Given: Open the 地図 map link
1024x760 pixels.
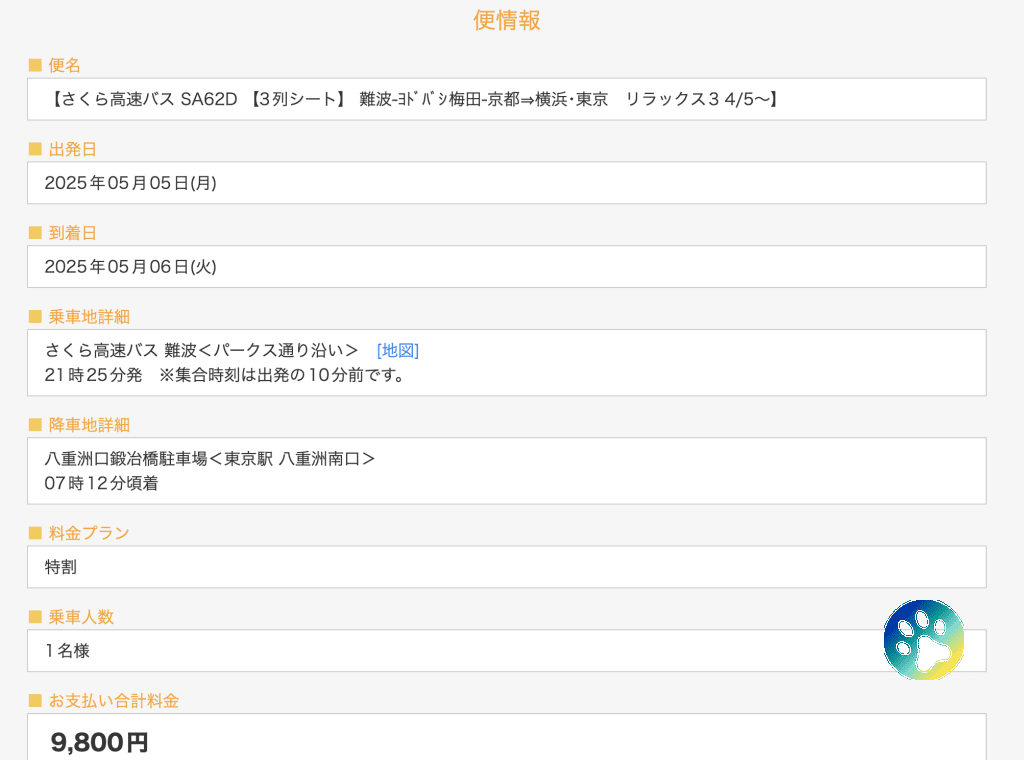Looking at the screenshot, I should point(397,350).
